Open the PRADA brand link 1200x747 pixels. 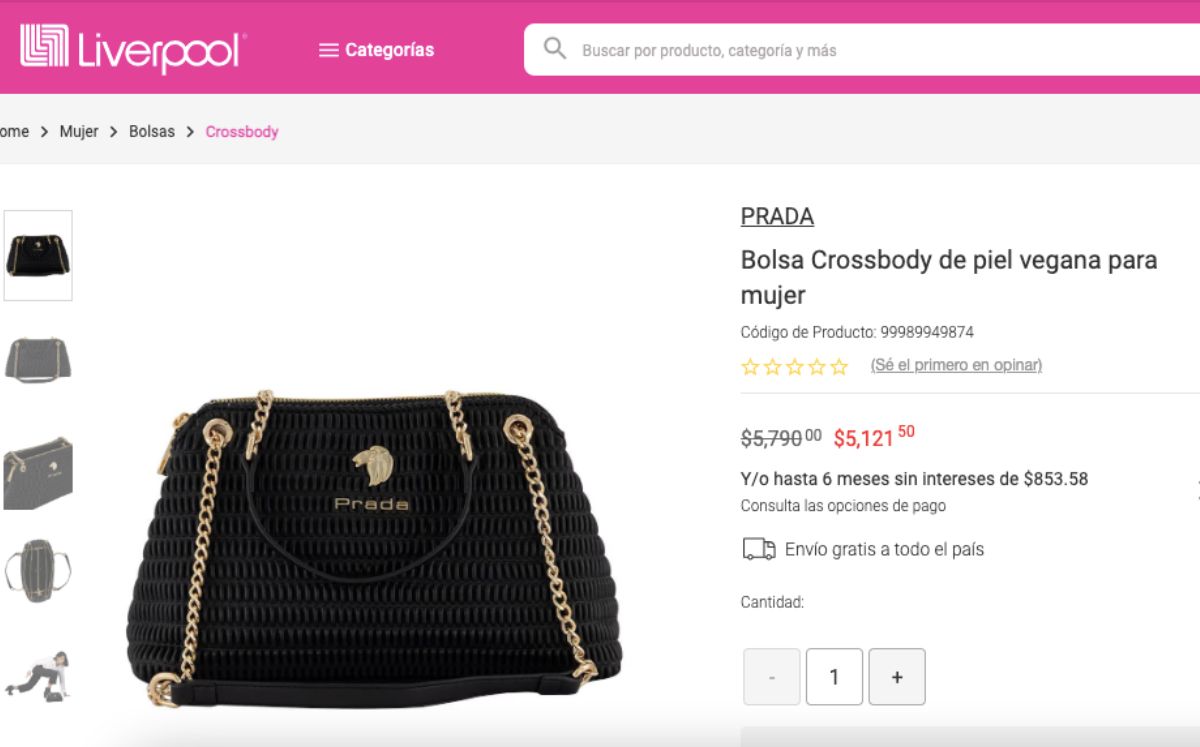click(776, 216)
